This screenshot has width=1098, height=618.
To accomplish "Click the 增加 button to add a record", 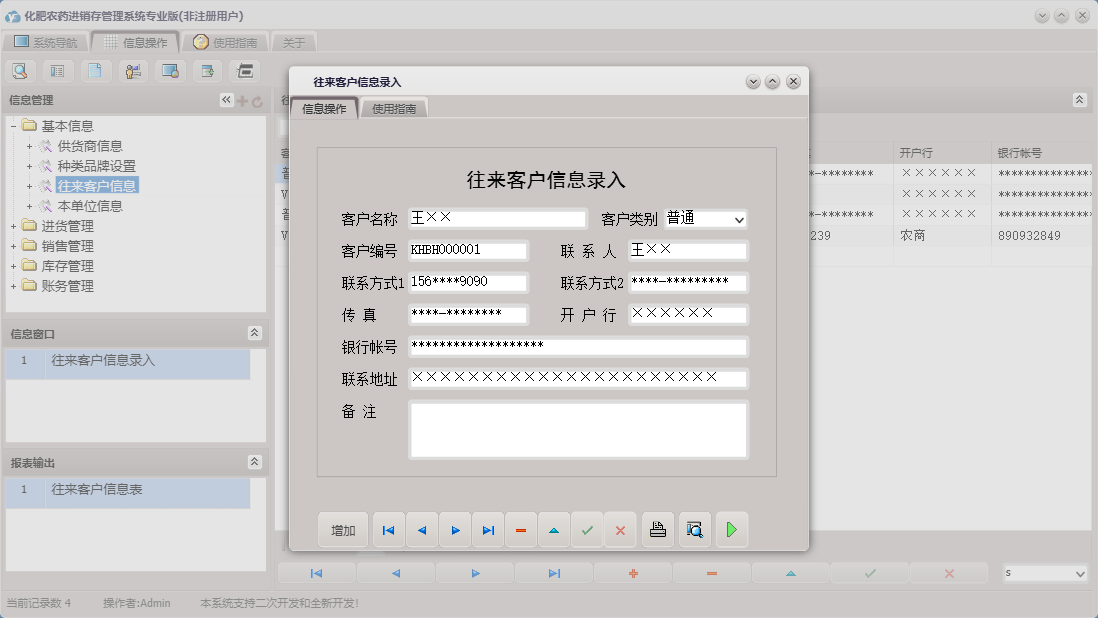I will coord(342,529).
